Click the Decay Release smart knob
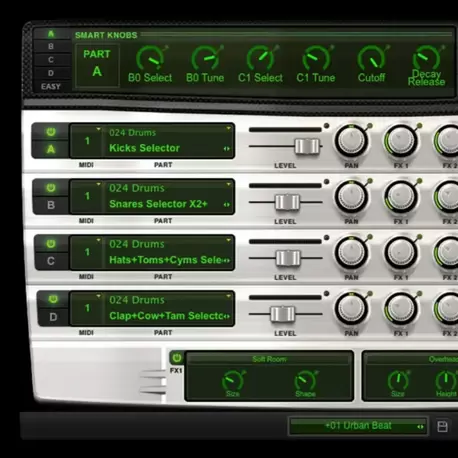 click(427, 58)
